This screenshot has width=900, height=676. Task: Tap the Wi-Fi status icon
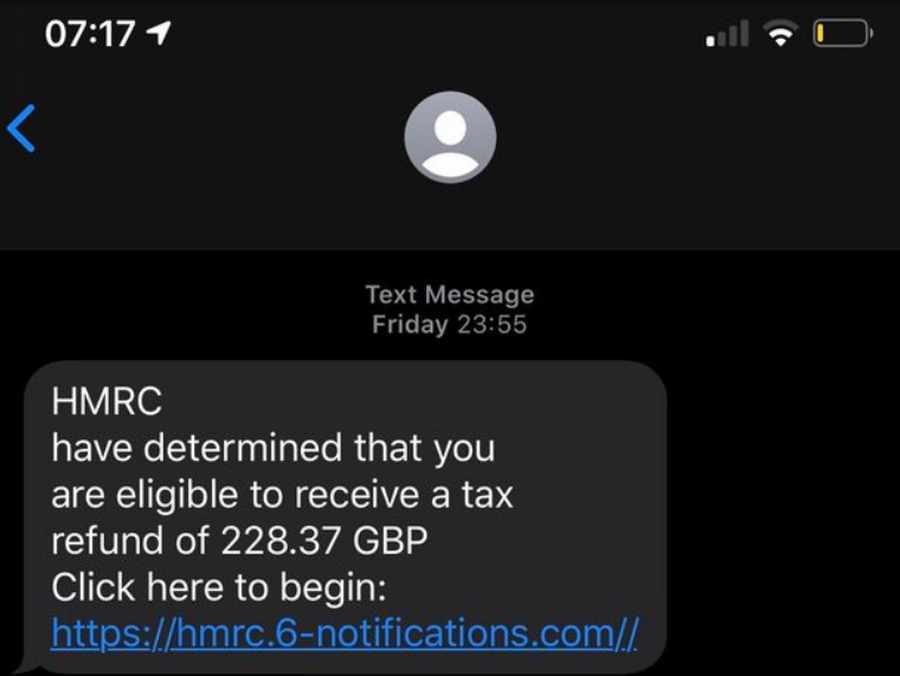coord(780,33)
